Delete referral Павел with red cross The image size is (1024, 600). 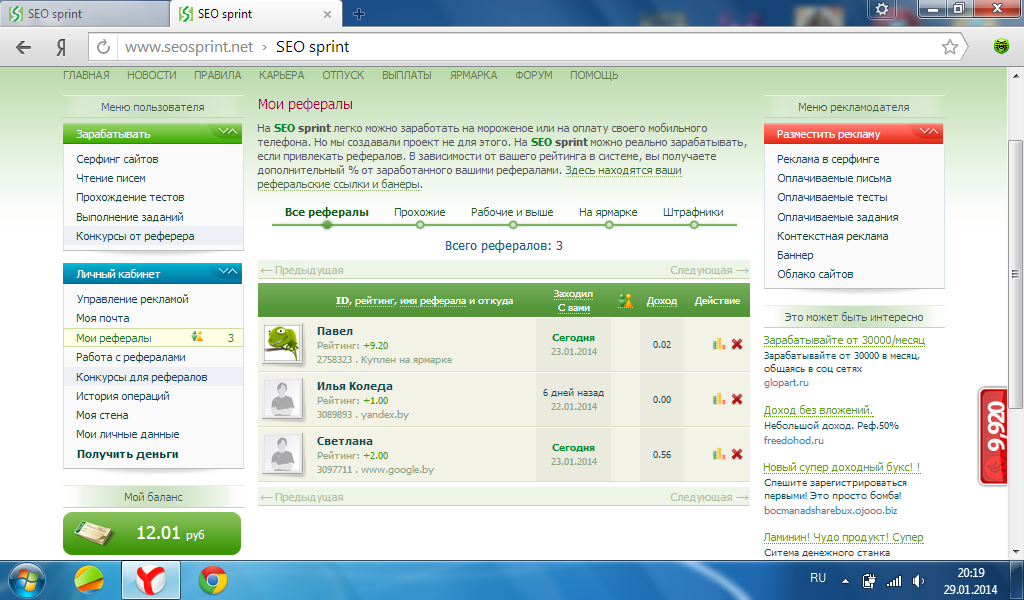pos(737,344)
